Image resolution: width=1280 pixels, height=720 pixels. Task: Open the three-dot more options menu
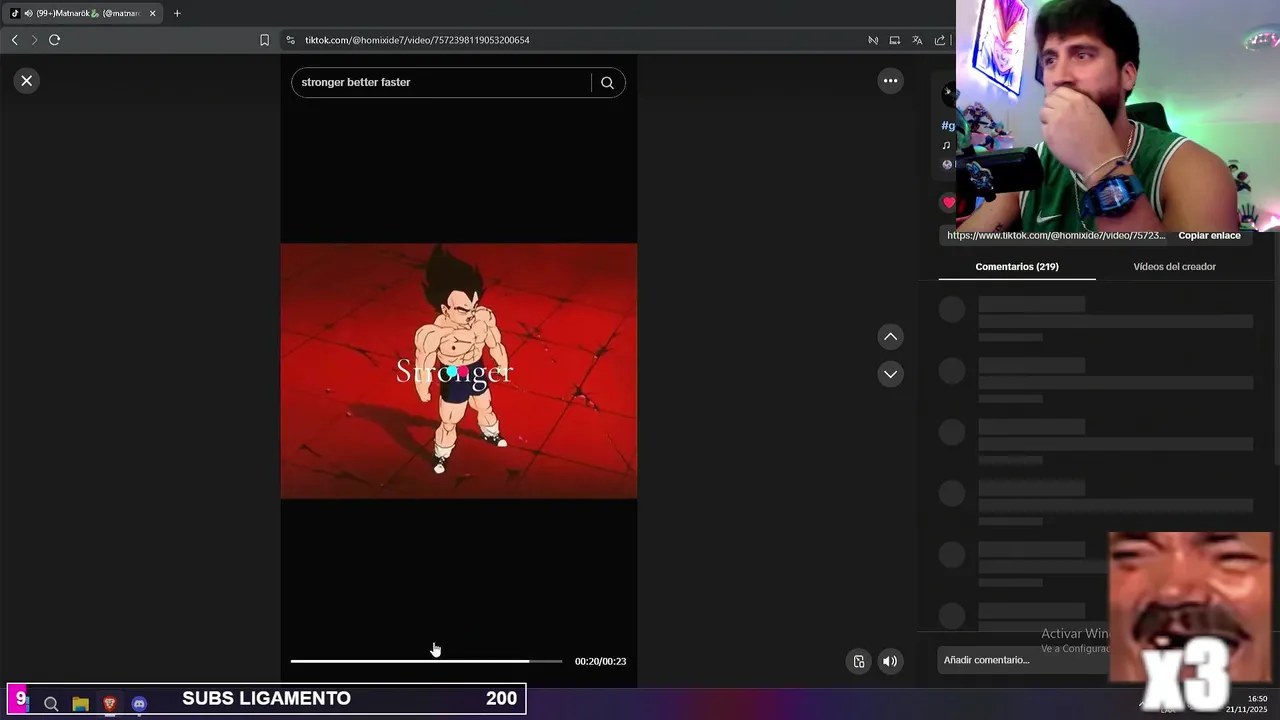coord(890,81)
